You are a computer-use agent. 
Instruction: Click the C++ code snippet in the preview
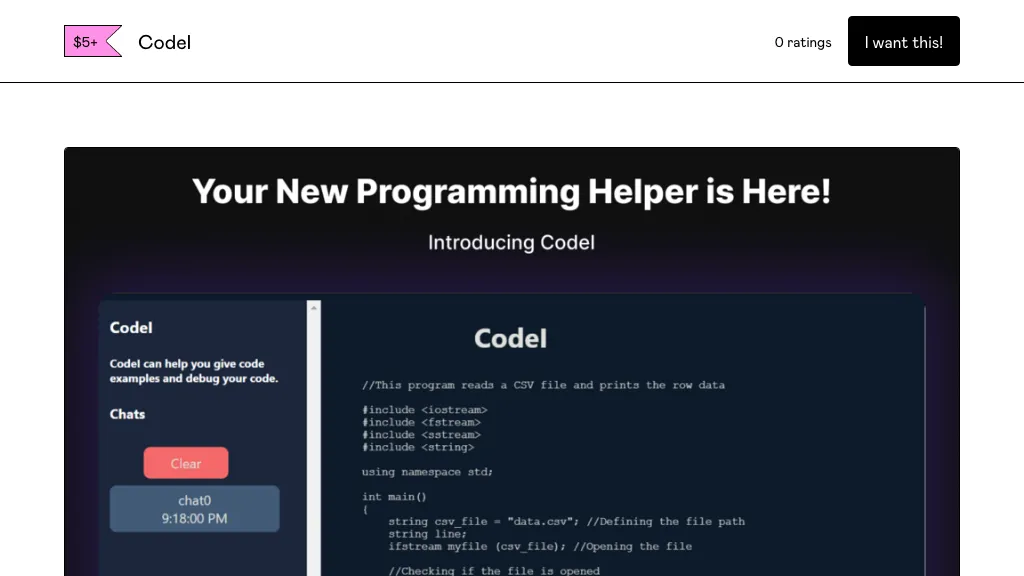pos(550,470)
